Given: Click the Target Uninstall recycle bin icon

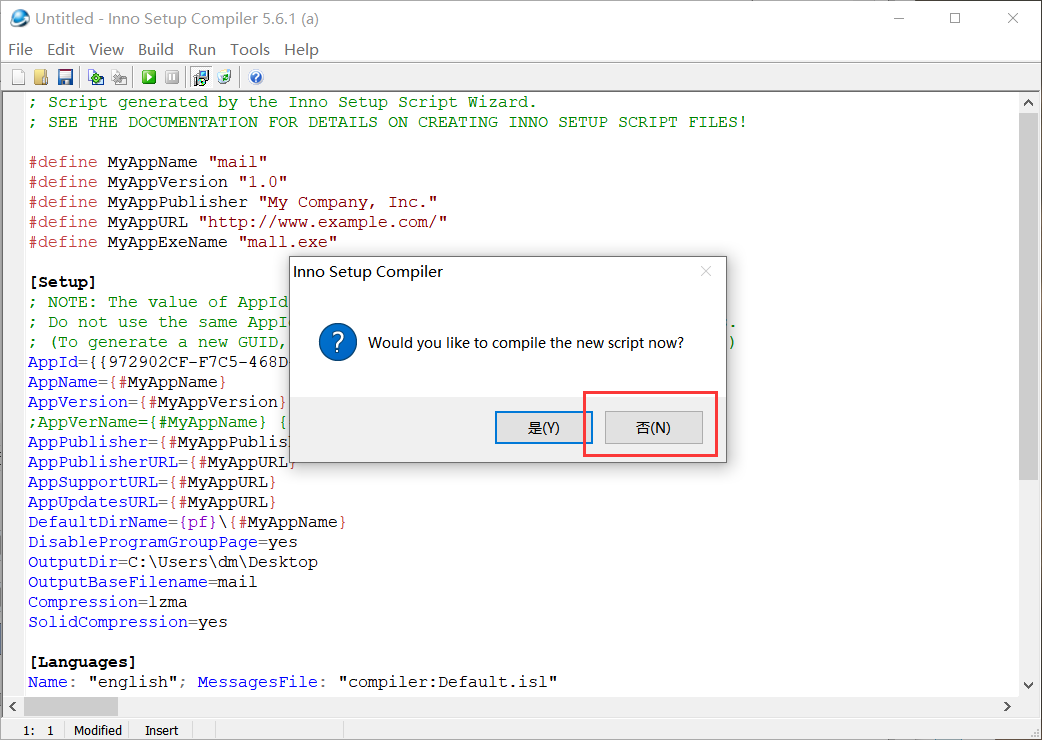Looking at the screenshot, I should pyautogui.click(x=225, y=78).
